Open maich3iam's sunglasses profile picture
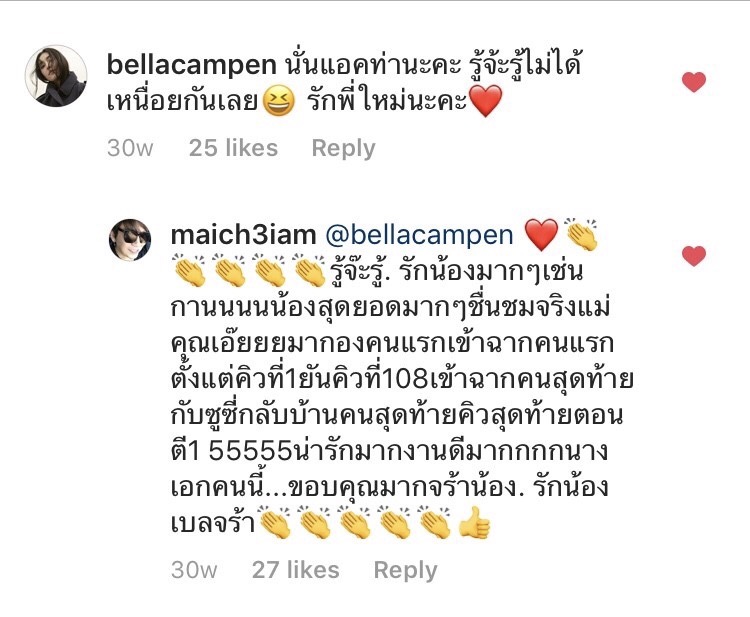 coord(130,240)
